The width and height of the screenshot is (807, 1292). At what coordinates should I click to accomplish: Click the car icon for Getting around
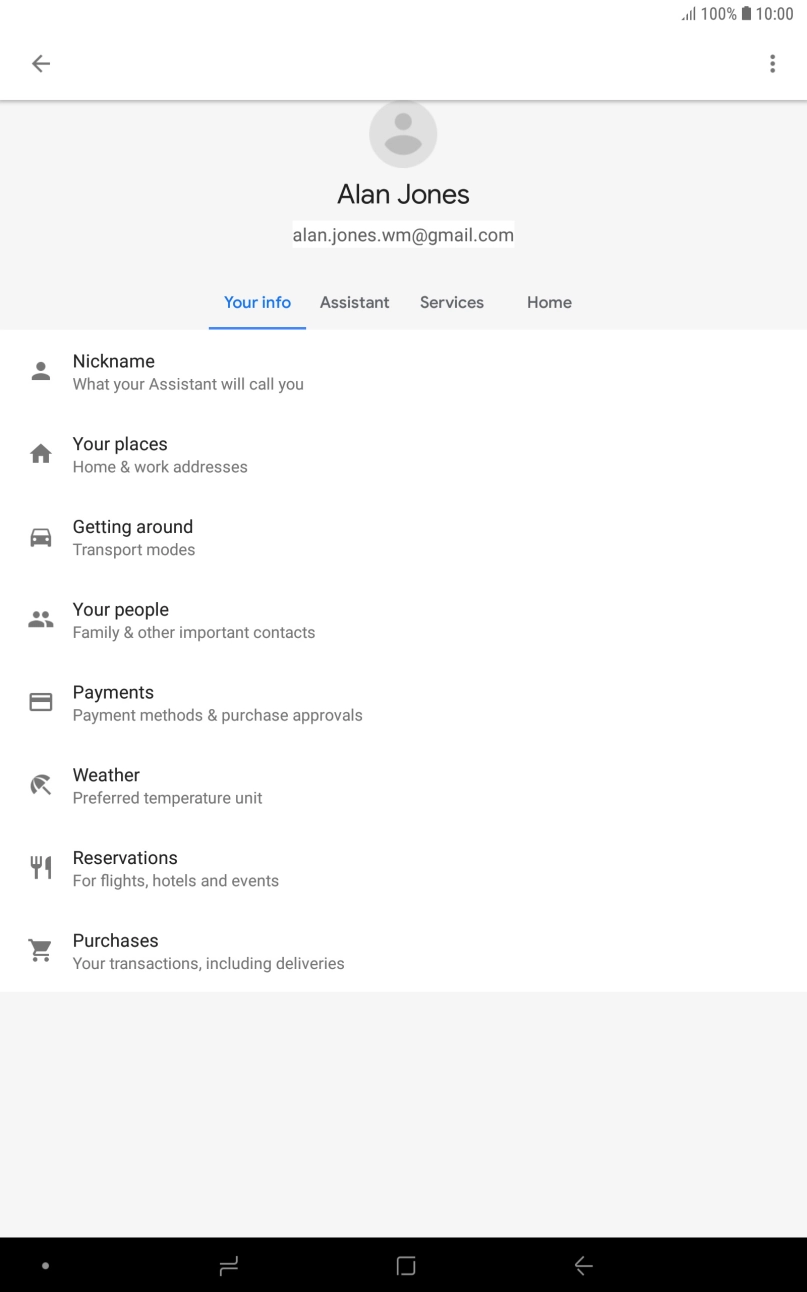(40, 538)
